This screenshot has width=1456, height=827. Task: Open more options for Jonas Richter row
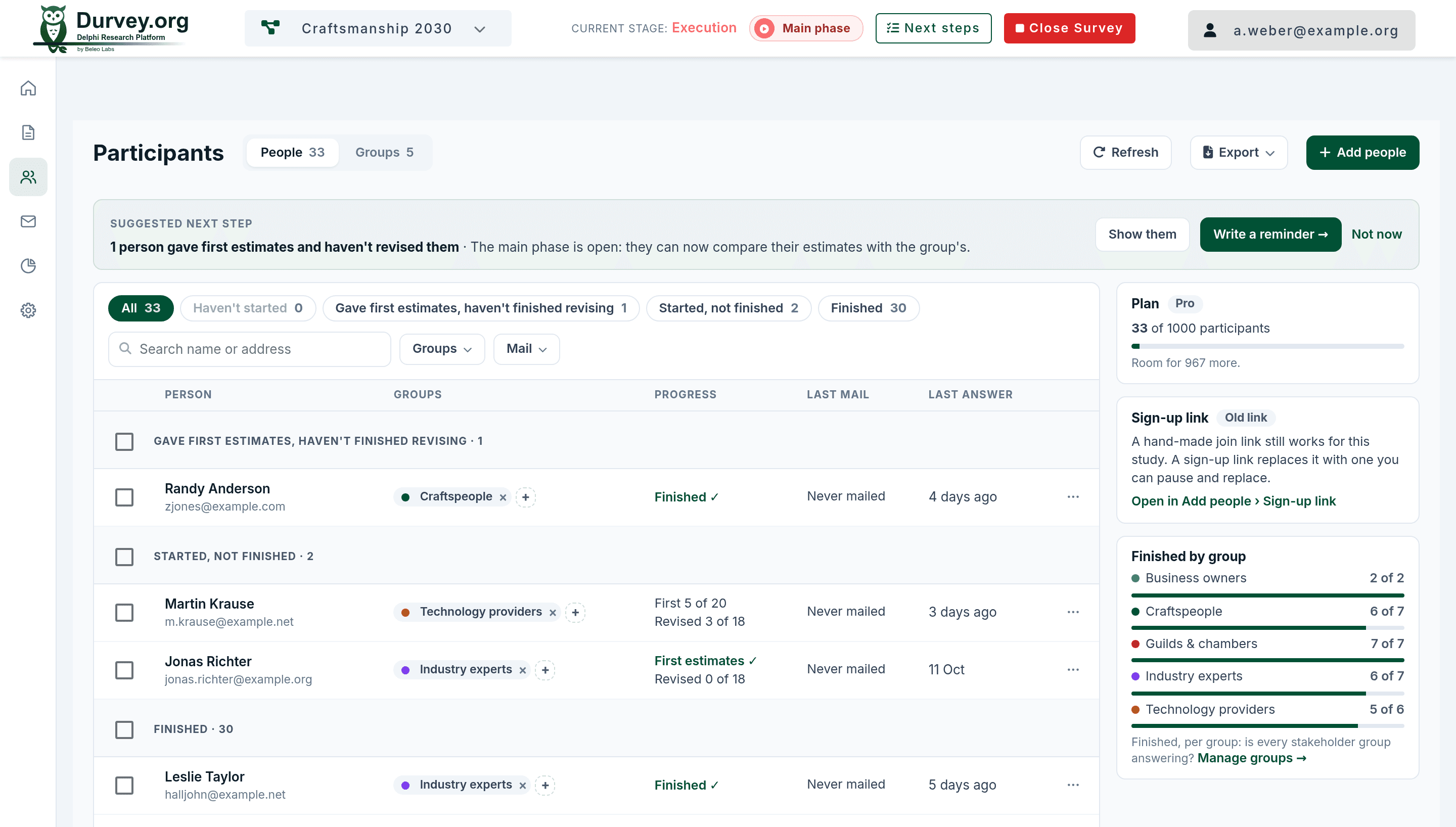pos(1073,670)
